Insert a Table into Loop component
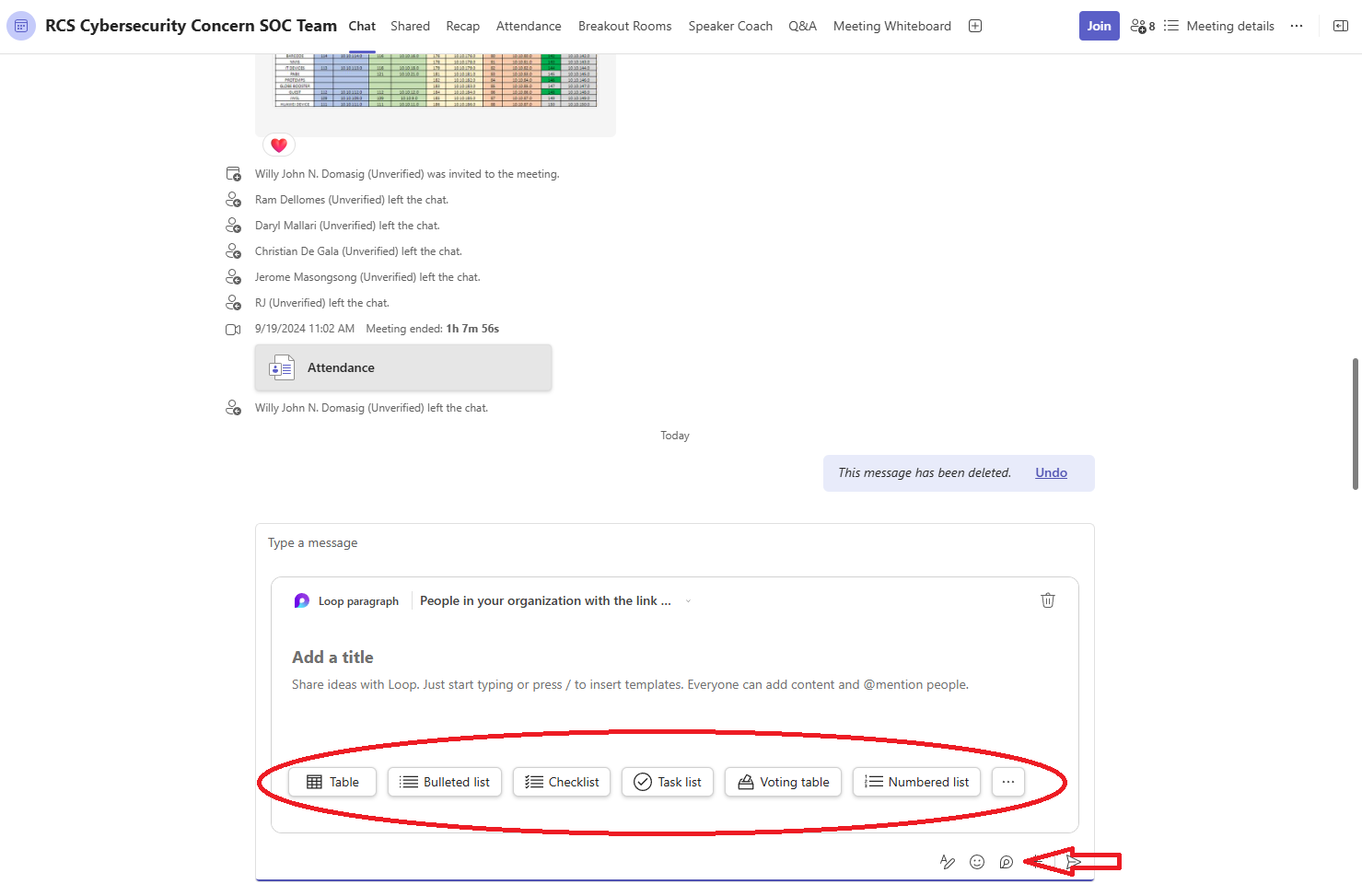The height and width of the screenshot is (896, 1362). [x=332, y=782]
